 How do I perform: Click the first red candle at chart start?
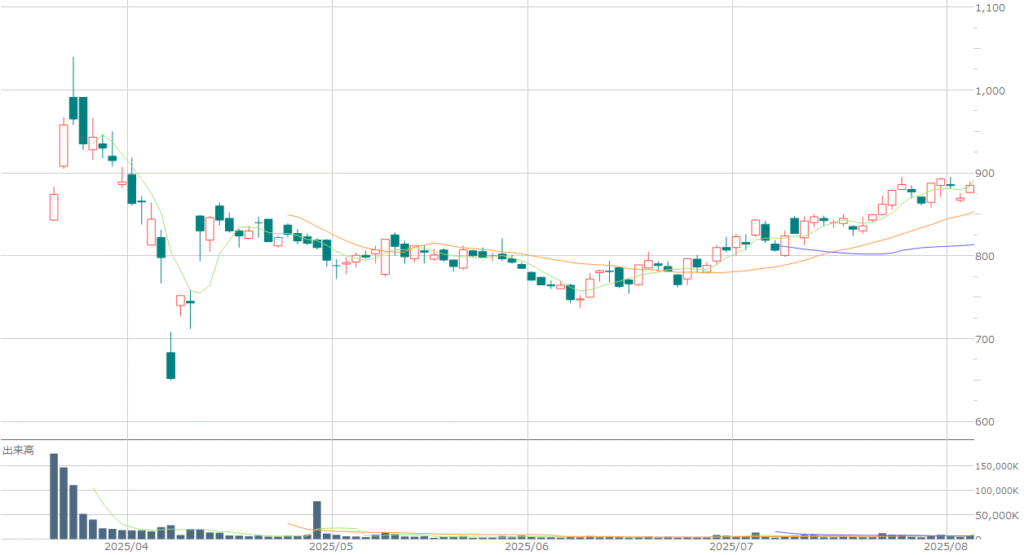point(54,207)
